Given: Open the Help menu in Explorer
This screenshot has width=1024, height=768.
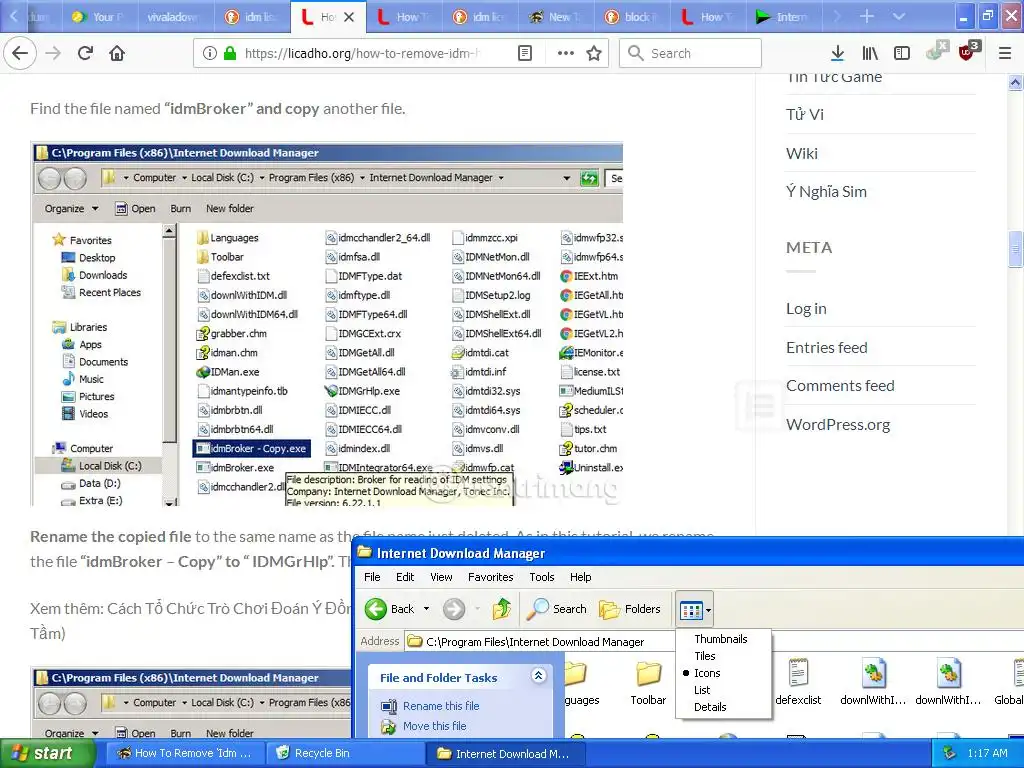Looking at the screenshot, I should coord(580,577).
